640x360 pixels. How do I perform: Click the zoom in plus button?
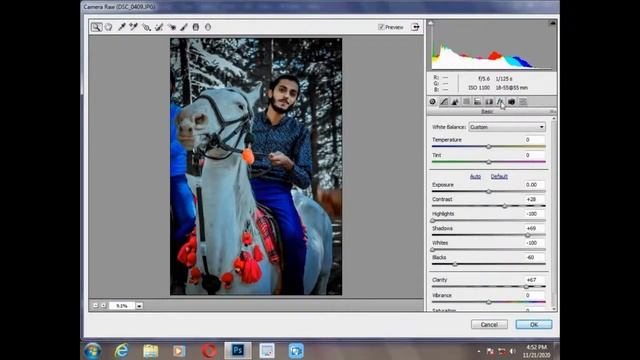(103, 305)
